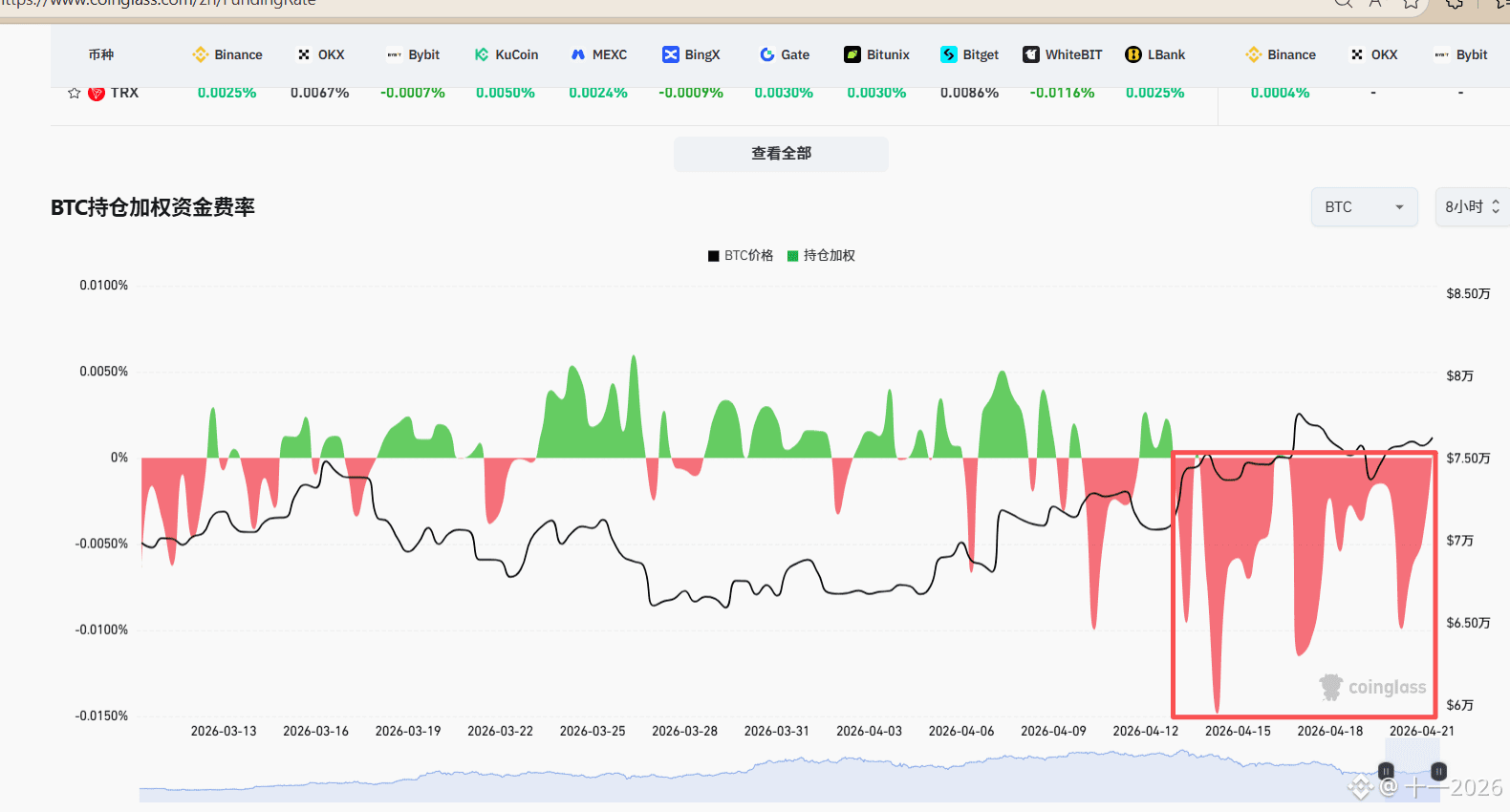This screenshot has width=1510, height=812.
Task: Click the Bitunix exchange logo icon
Action: [x=852, y=54]
